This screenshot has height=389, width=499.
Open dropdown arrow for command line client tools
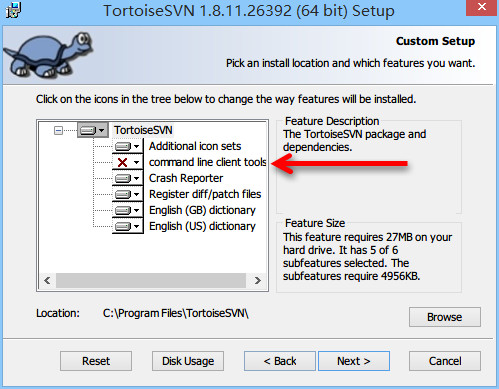tap(136, 163)
